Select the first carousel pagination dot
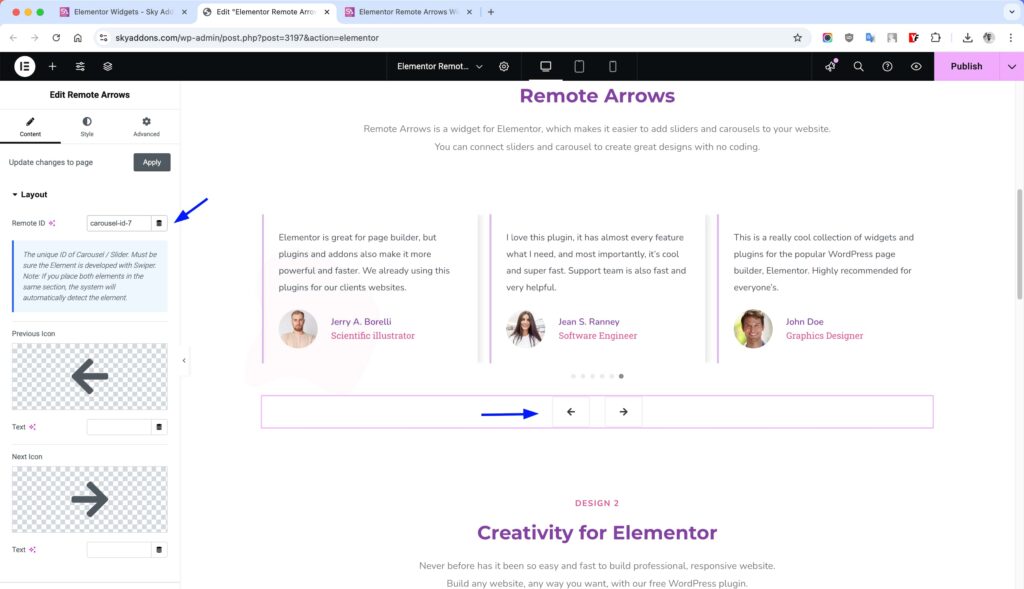 (x=573, y=376)
